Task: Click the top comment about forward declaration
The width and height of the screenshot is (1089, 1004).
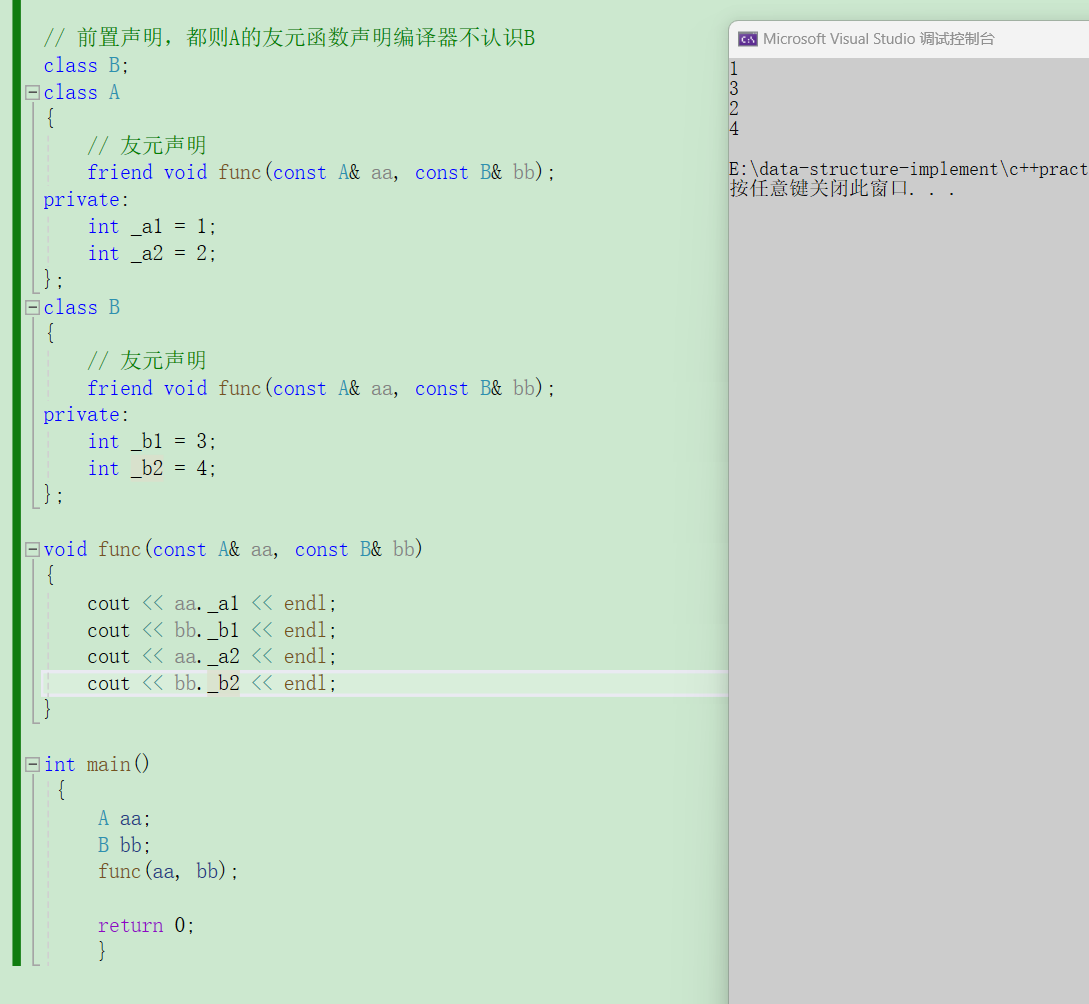Action: pos(289,37)
